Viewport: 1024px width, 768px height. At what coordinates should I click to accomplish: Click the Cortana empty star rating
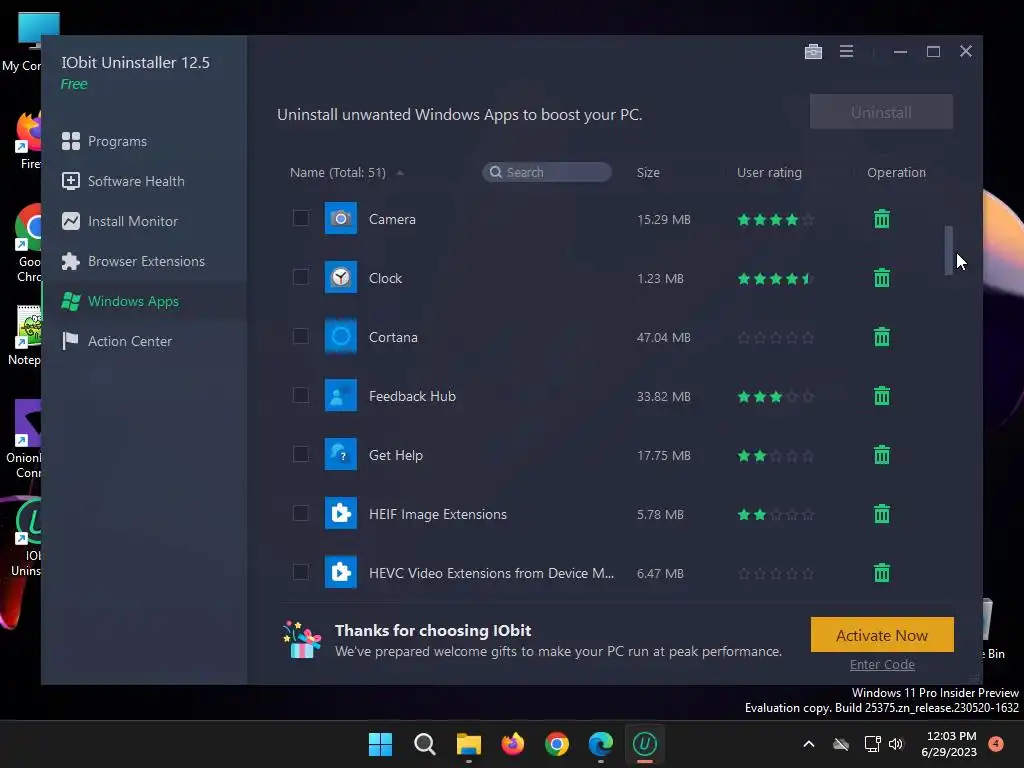click(x=775, y=338)
